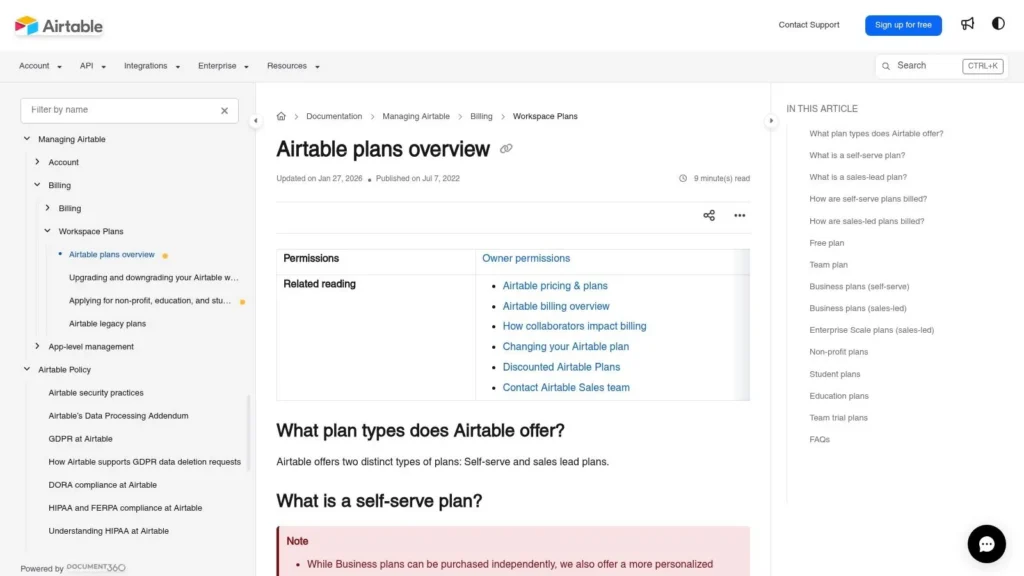Click the home icon in the breadcrumb
The width and height of the screenshot is (1024, 576).
(x=281, y=116)
